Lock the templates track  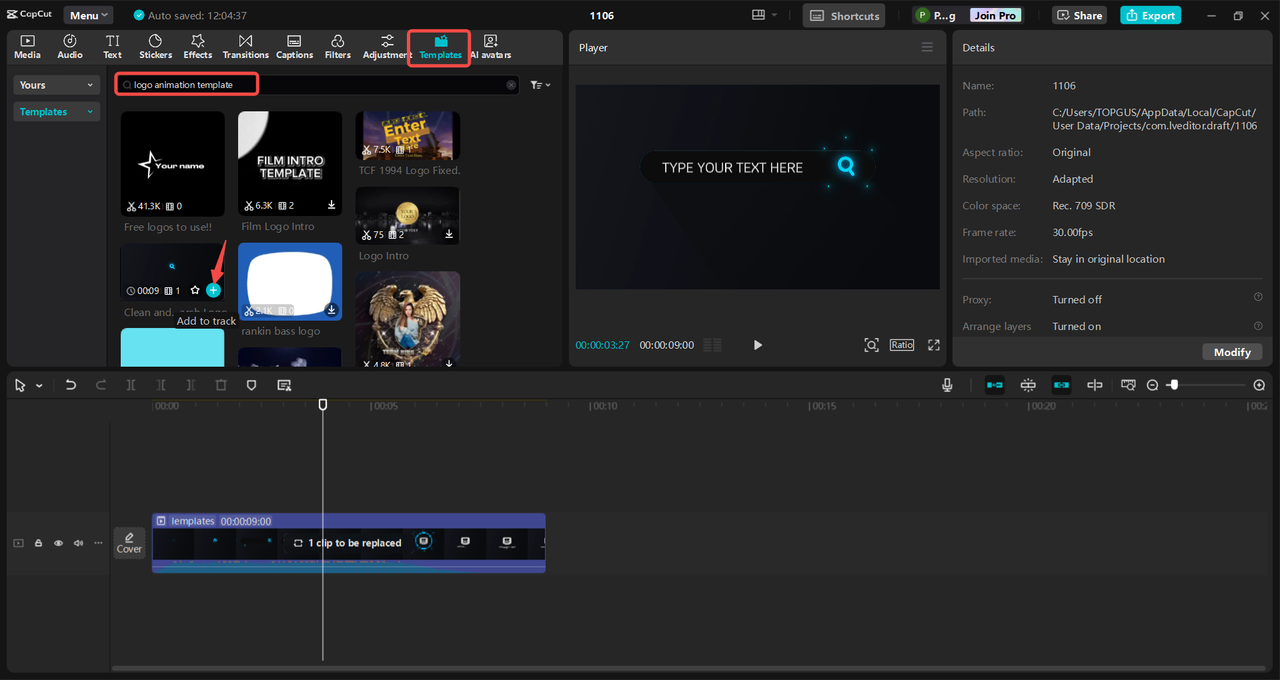[38, 543]
